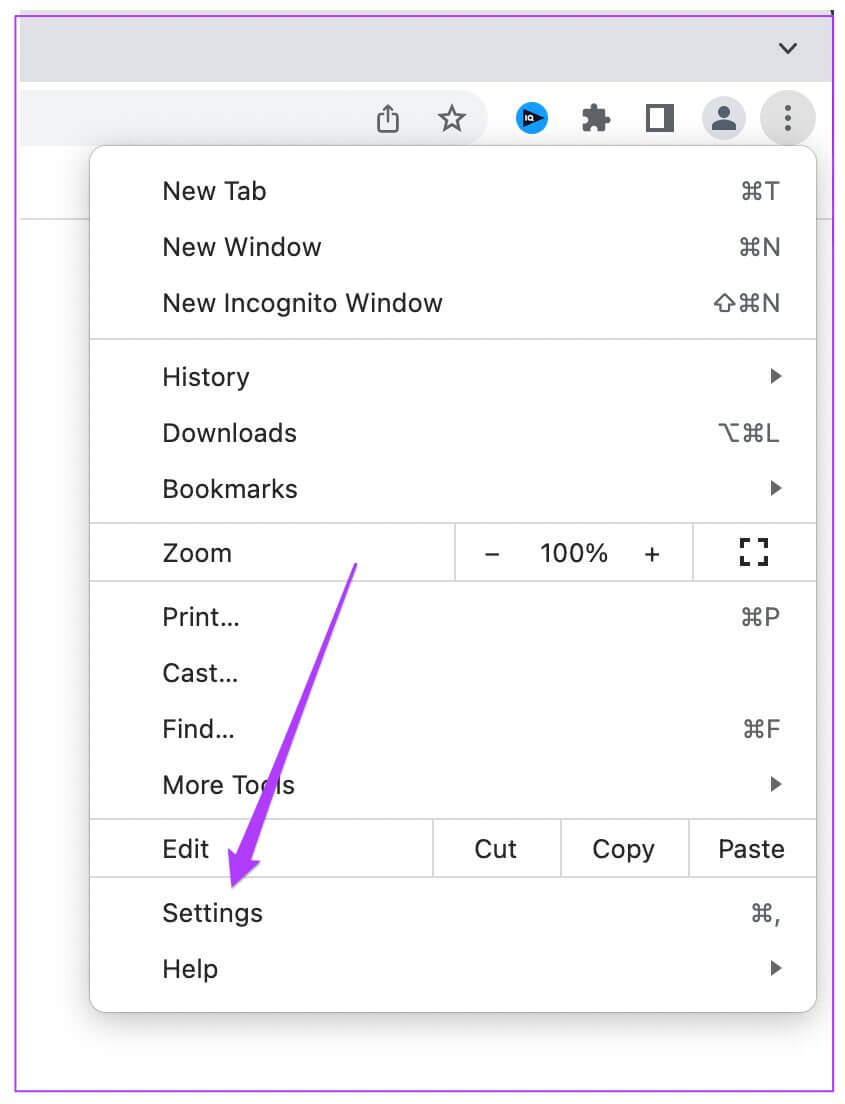Choose Downloads in the menu
This screenshot has height=1104, width=845.
pyautogui.click(x=230, y=433)
